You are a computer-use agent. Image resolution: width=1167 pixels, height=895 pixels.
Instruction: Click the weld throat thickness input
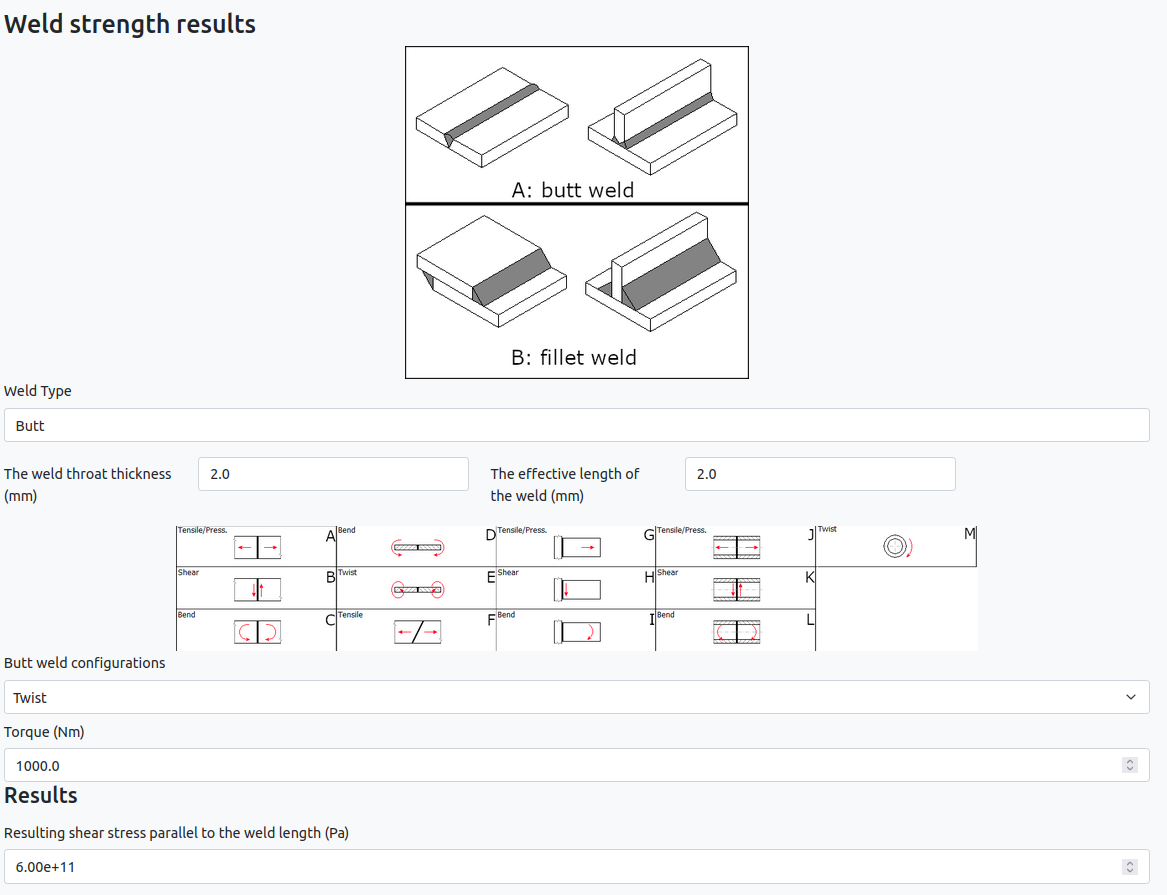point(333,474)
